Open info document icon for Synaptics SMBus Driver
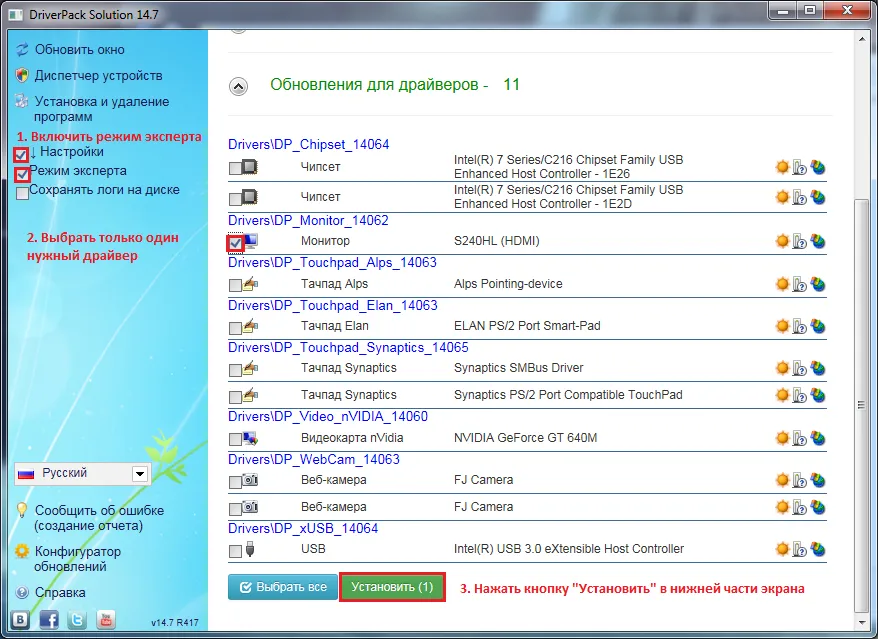The width and height of the screenshot is (878, 639). (x=800, y=369)
